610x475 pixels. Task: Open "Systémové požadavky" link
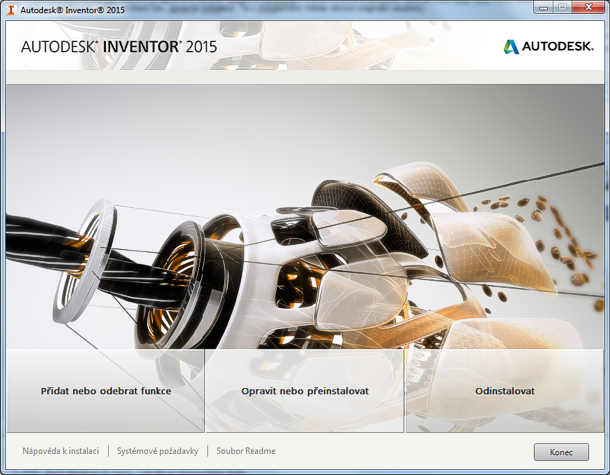158,451
